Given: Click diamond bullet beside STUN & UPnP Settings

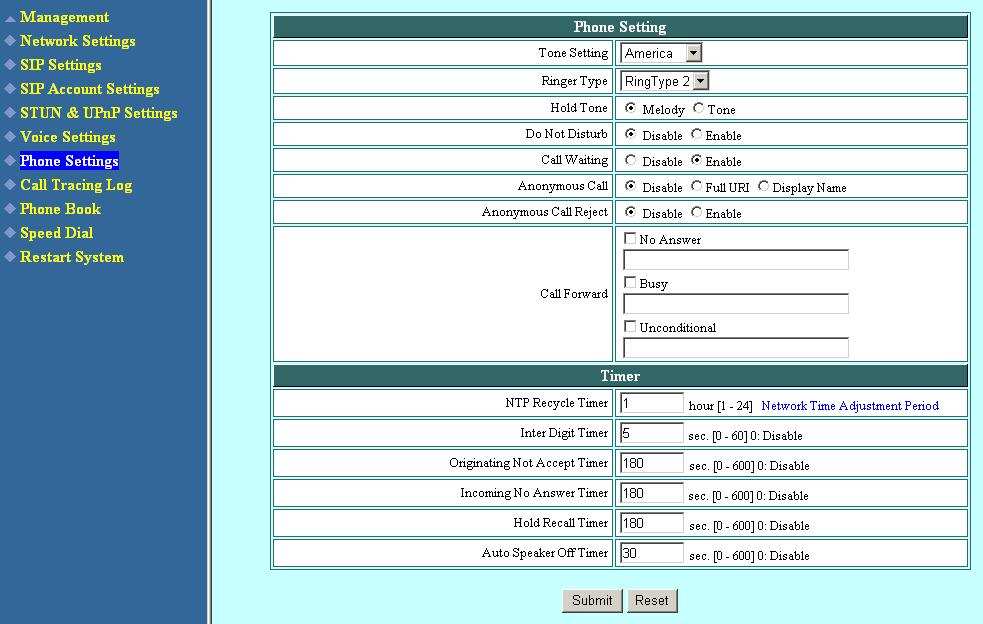Looking at the screenshot, I should [x=10, y=112].
